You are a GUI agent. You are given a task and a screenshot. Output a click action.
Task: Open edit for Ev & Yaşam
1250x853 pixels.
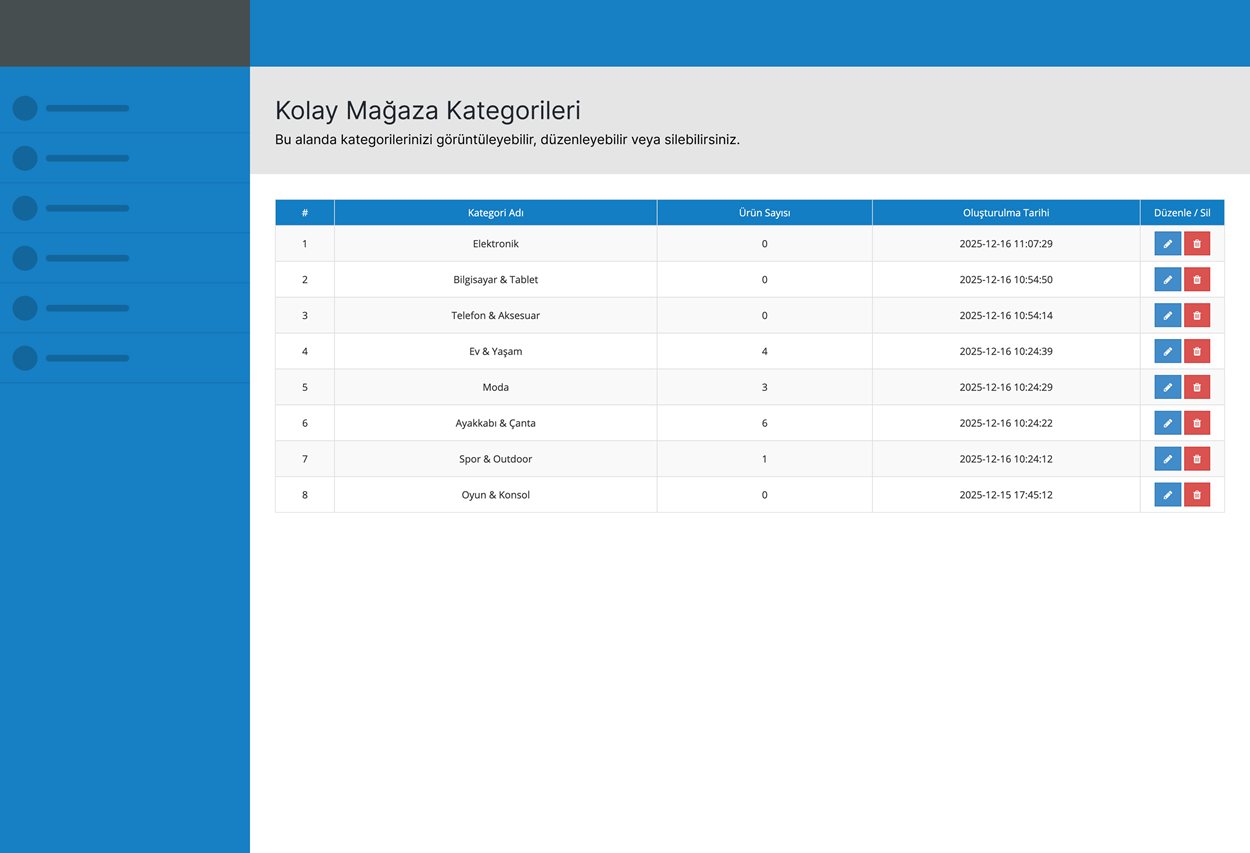pyautogui.click(x=1167, y=352)
